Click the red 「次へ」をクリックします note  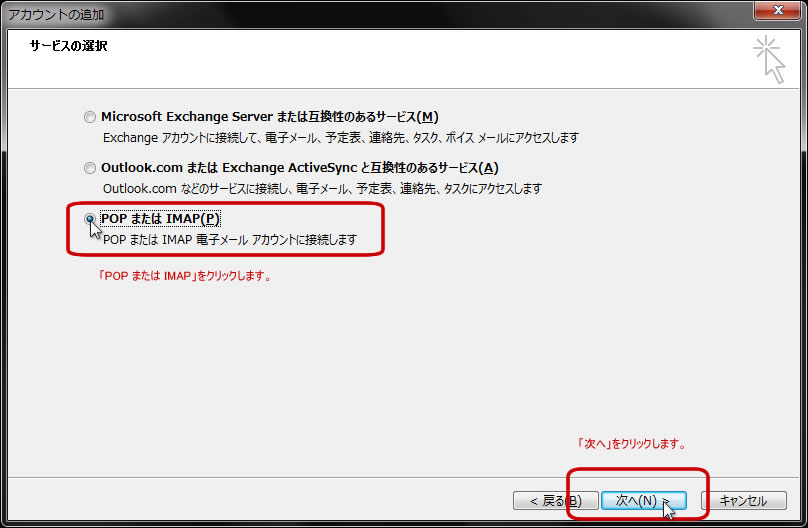click(x=630, y=443)
